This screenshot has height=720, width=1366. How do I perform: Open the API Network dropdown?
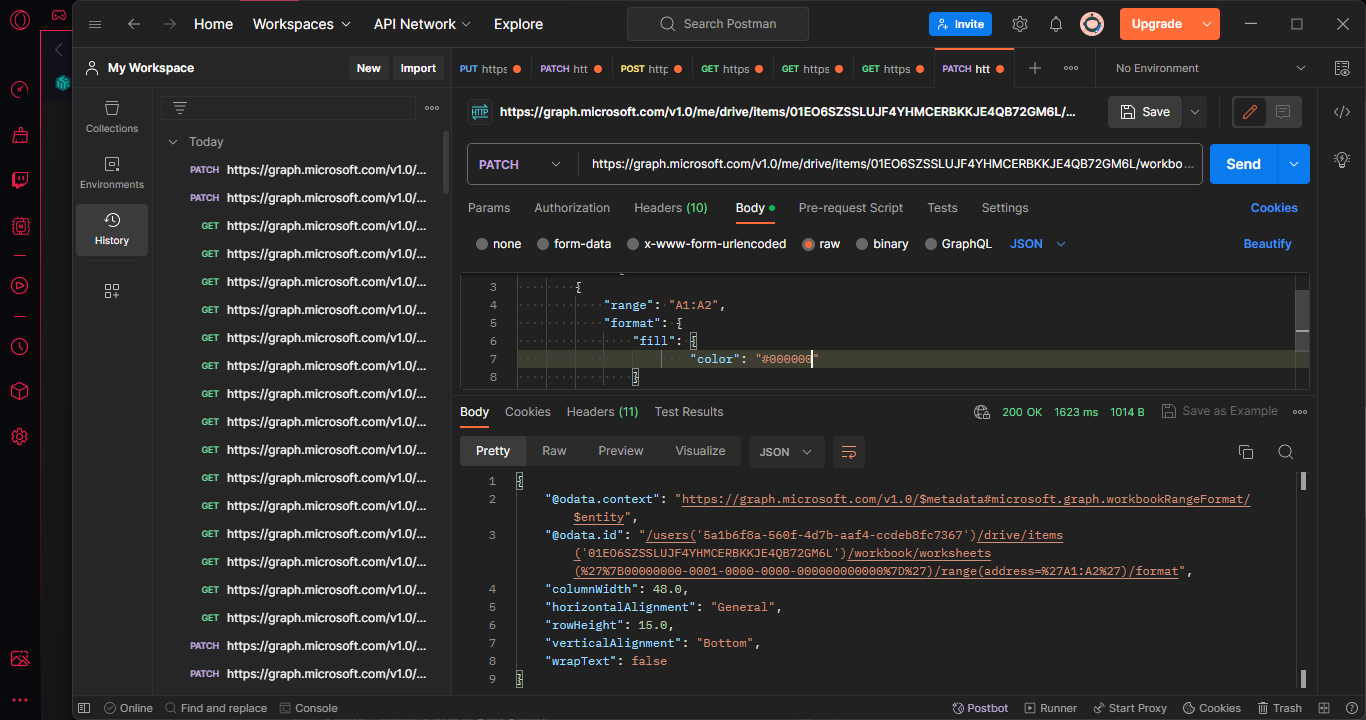tap(424, 24)
